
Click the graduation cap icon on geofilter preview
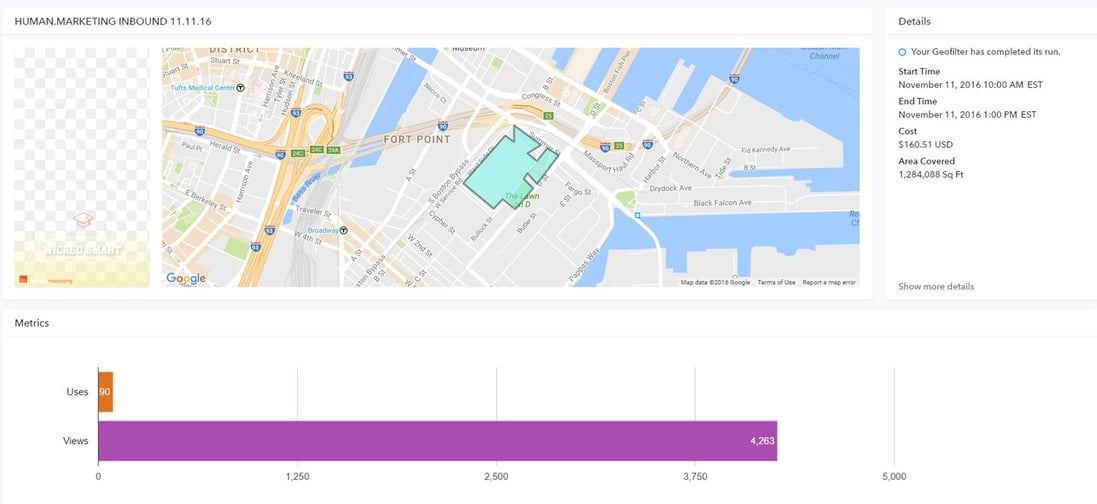tap(83, 220)
